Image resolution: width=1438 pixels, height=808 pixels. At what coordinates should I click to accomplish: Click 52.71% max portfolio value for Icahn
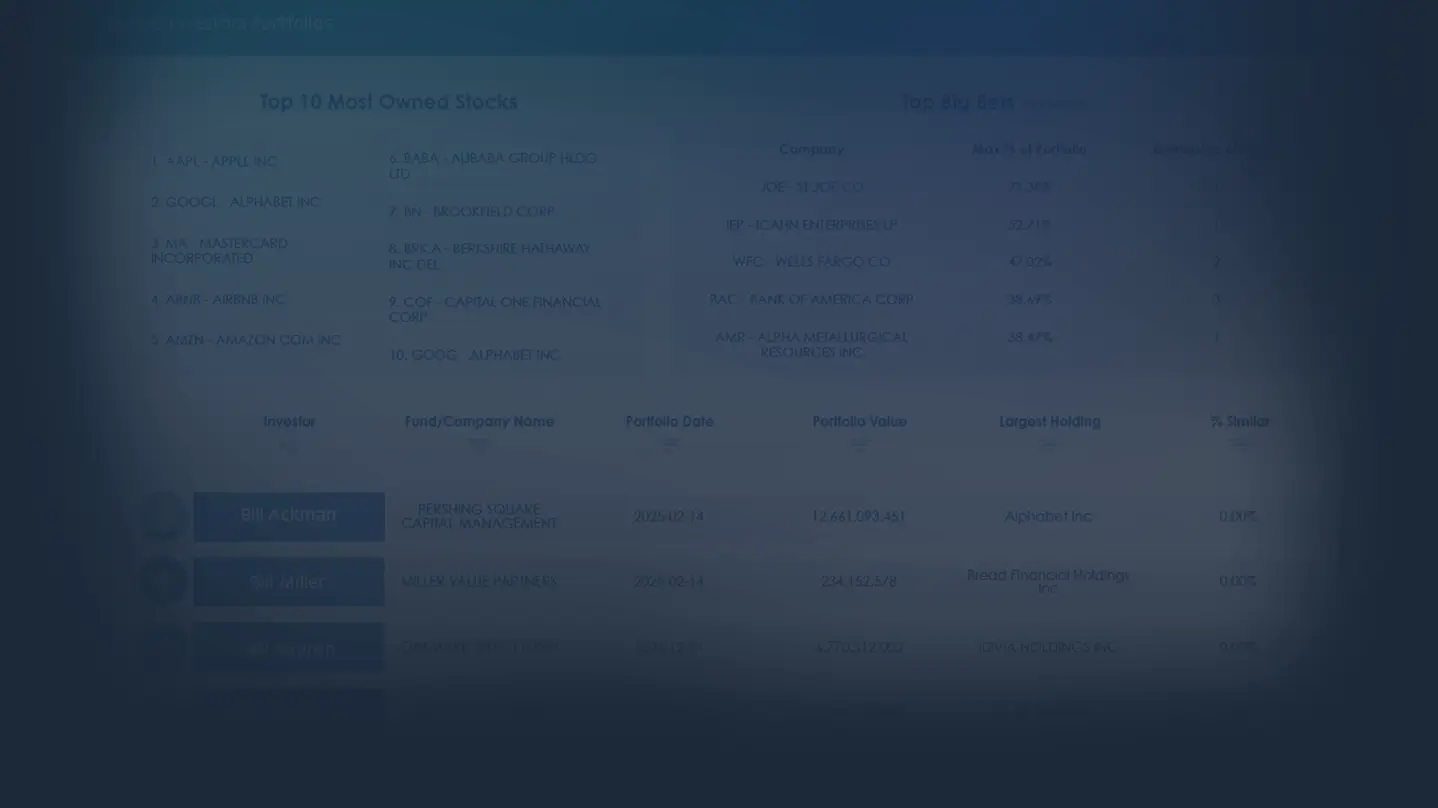1029,225
